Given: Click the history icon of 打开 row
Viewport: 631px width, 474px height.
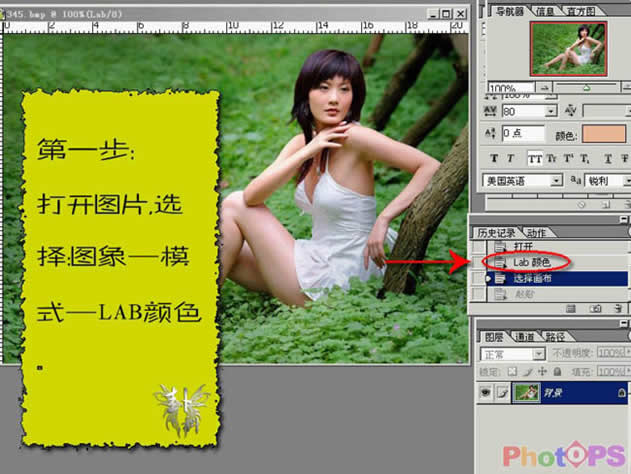Looking at the screenshot, I should pos(500,246).
